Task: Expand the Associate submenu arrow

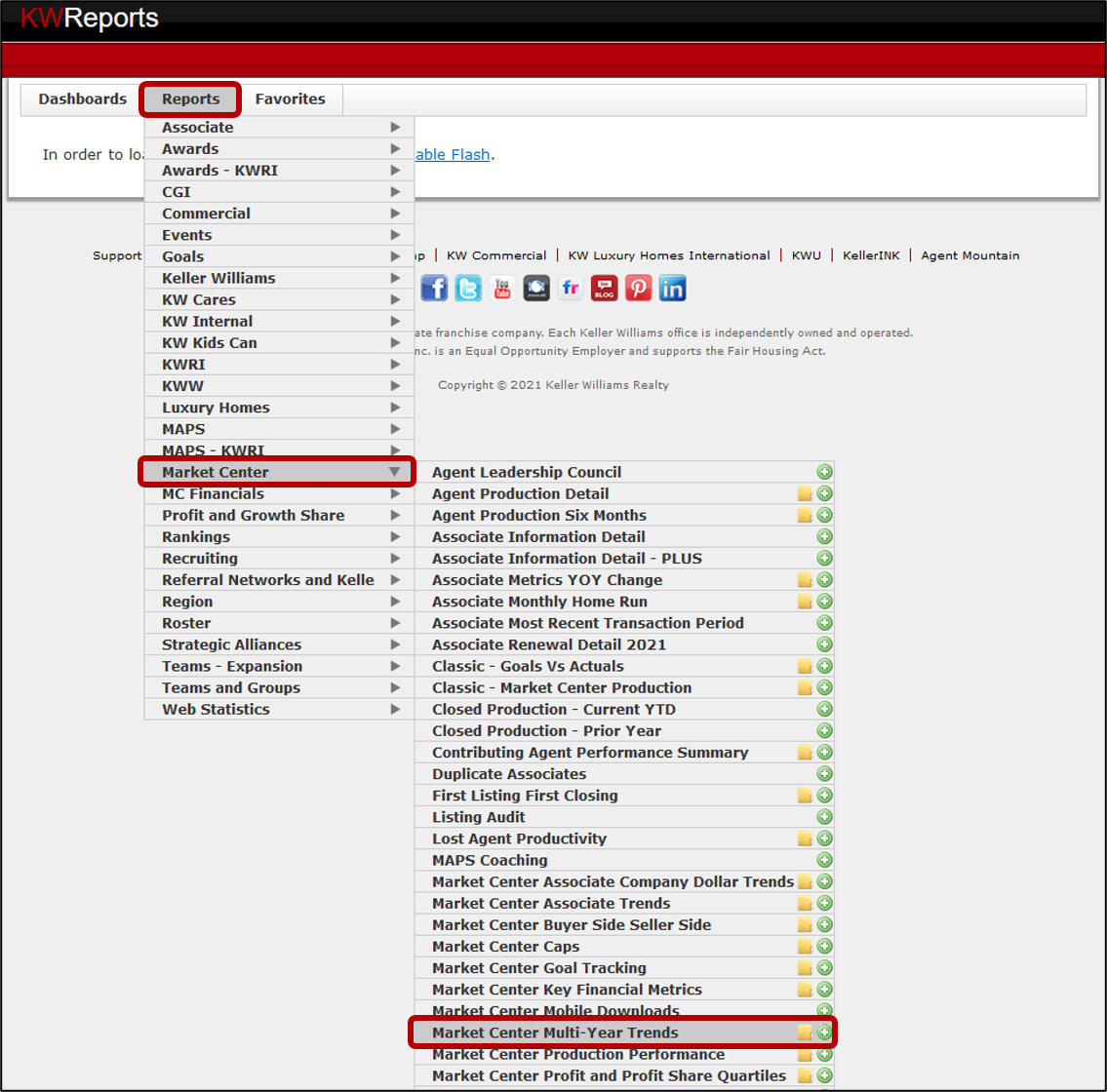Action: pyautogui.click(x=395, y=127)
